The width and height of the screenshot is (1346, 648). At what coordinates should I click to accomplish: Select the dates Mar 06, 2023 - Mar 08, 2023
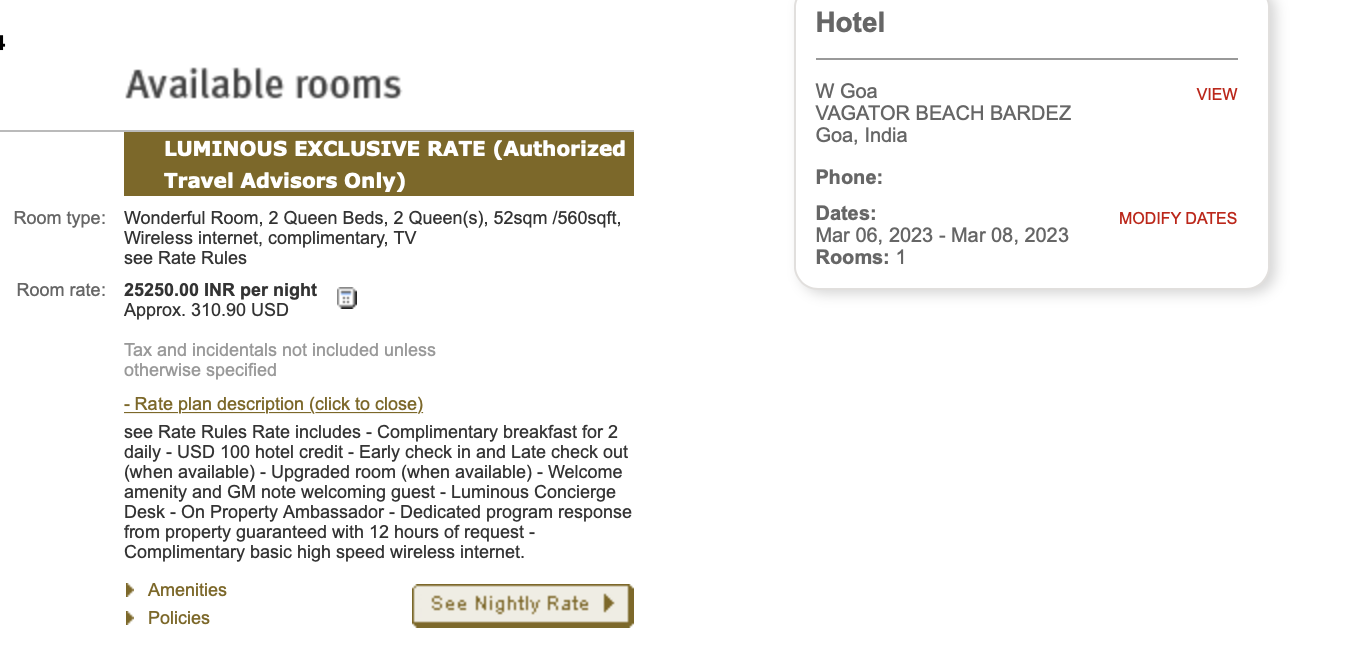point(942,235)
